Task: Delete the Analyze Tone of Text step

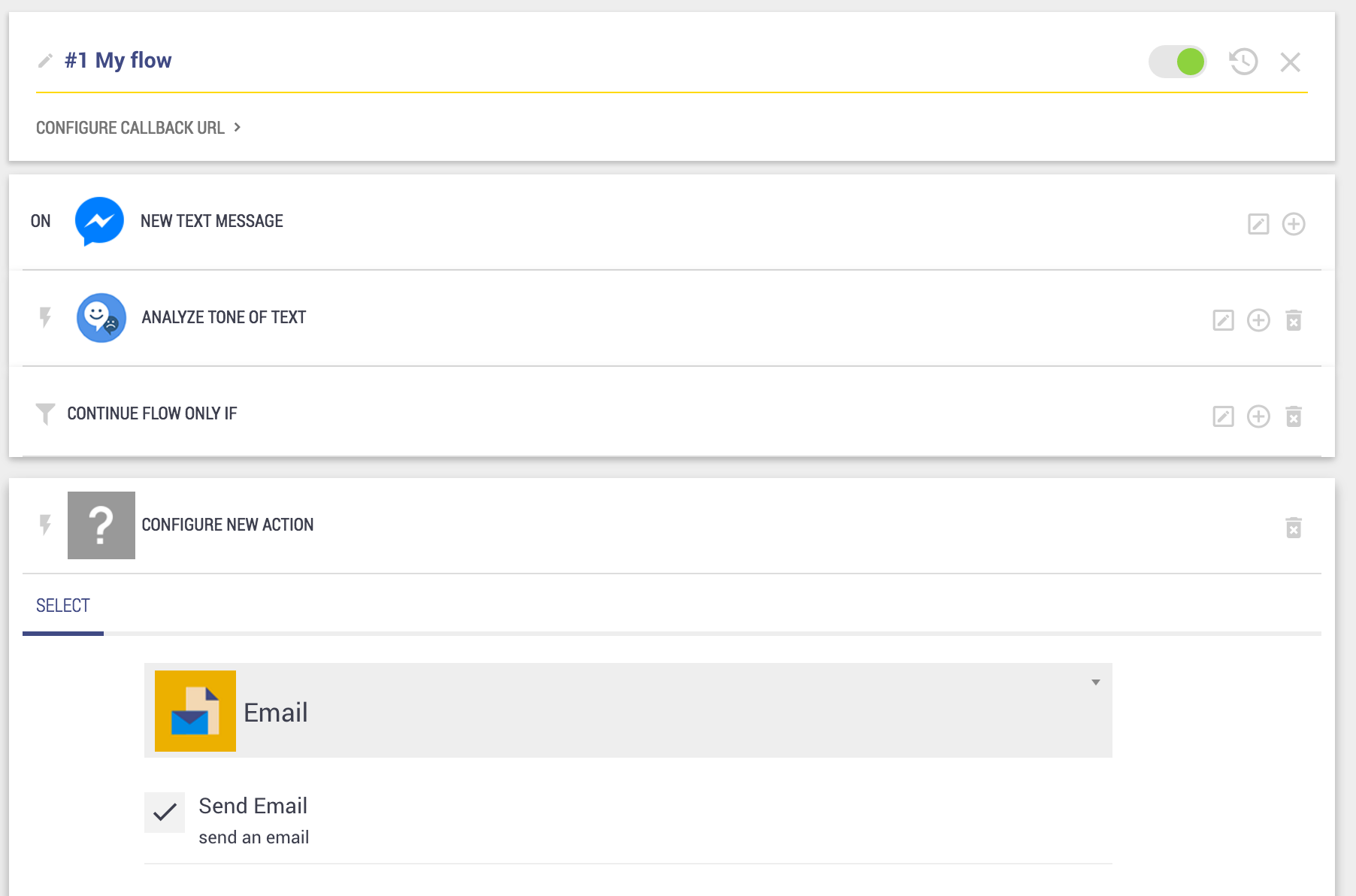Action: click(1293, 320)
